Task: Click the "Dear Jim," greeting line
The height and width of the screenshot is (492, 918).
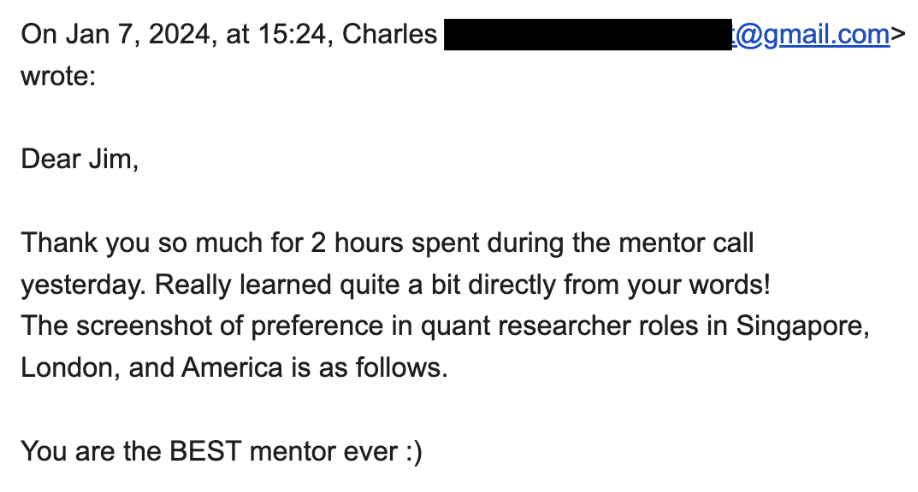Action: point(80,159)
